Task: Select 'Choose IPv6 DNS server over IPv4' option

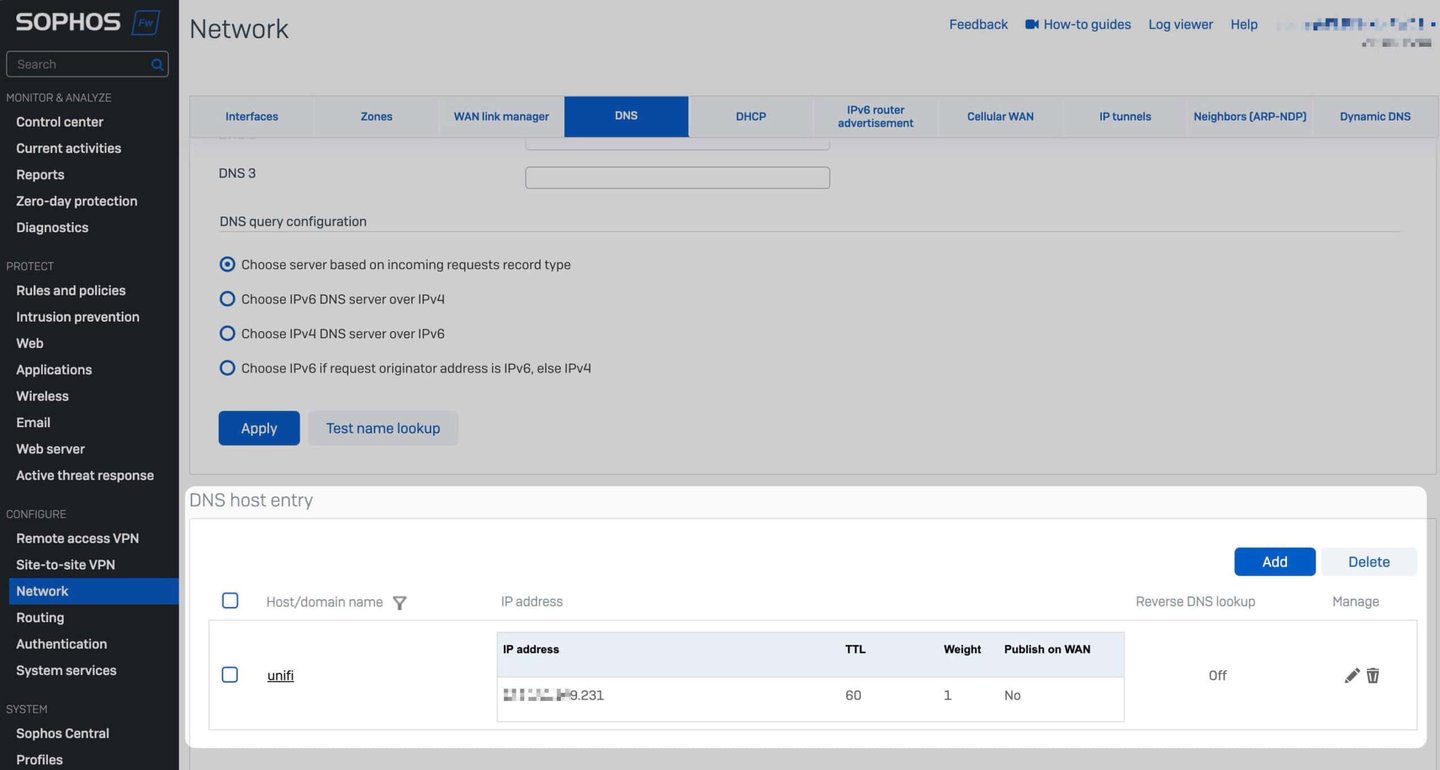Action: 227,299
